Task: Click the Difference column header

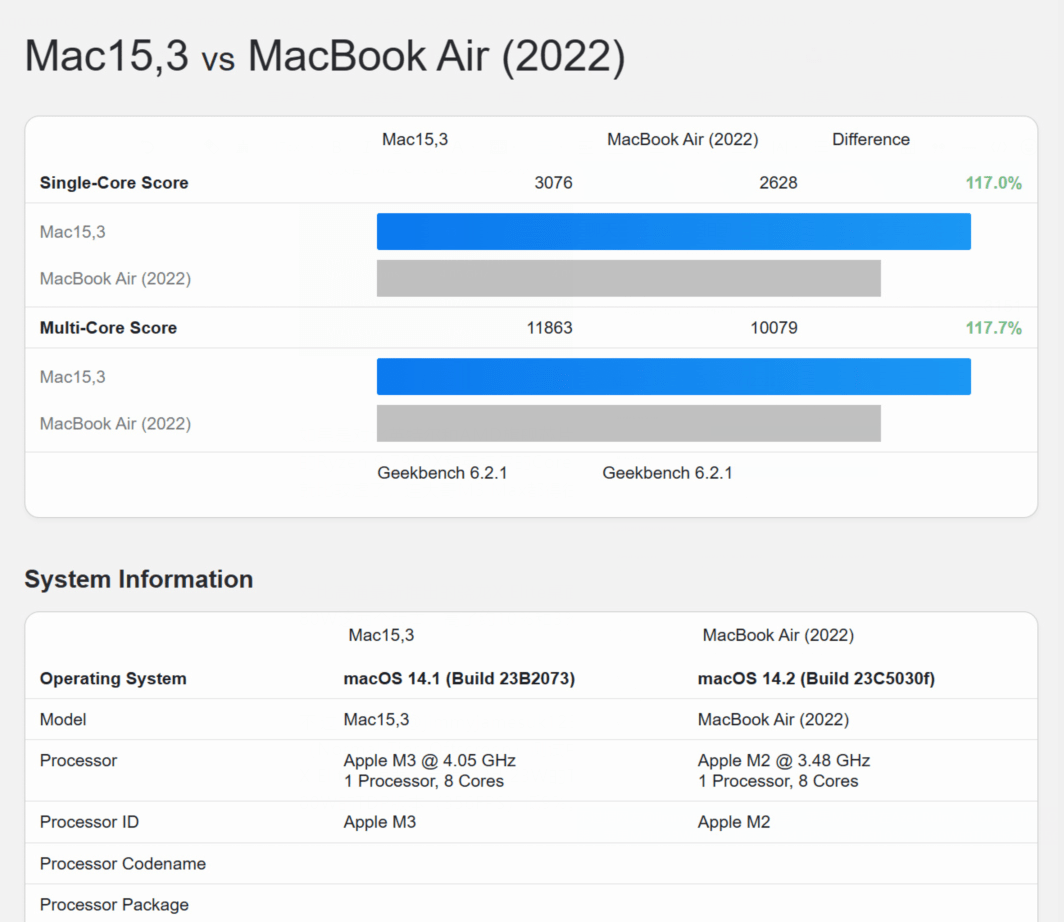Action: pos(870,140)
